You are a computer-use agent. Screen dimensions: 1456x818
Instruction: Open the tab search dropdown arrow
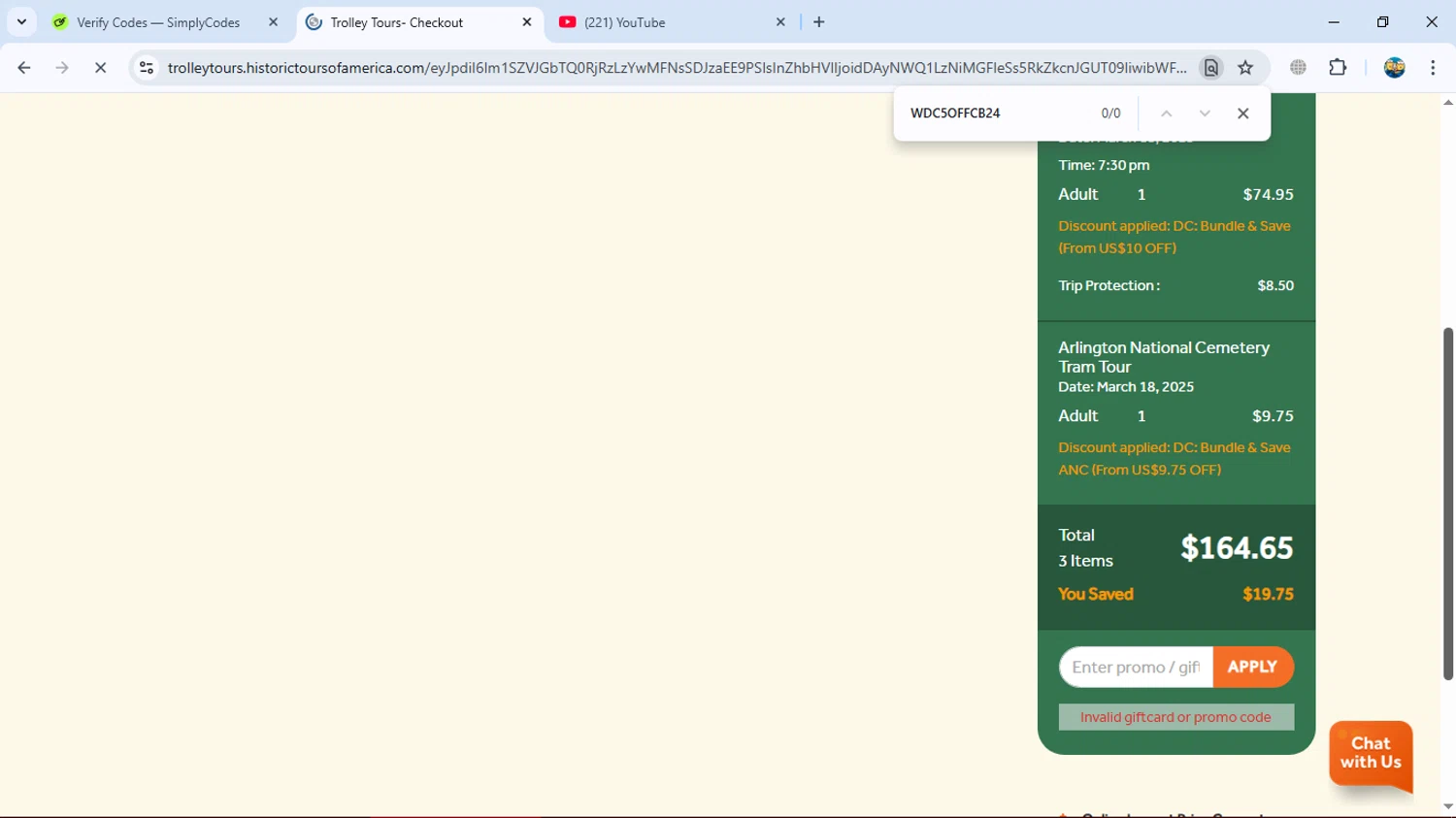click(21, 21)
